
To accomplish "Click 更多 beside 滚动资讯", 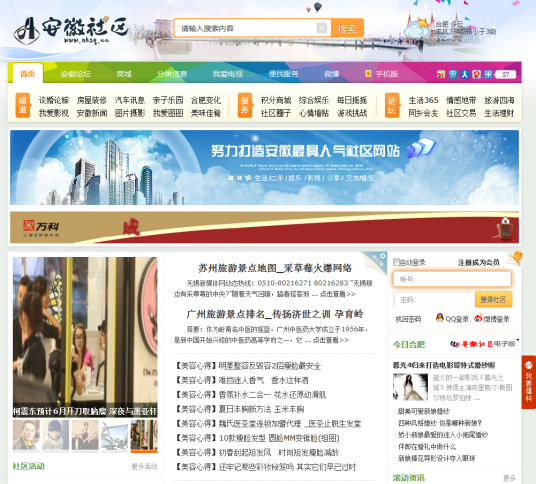I will coord(509,478).
